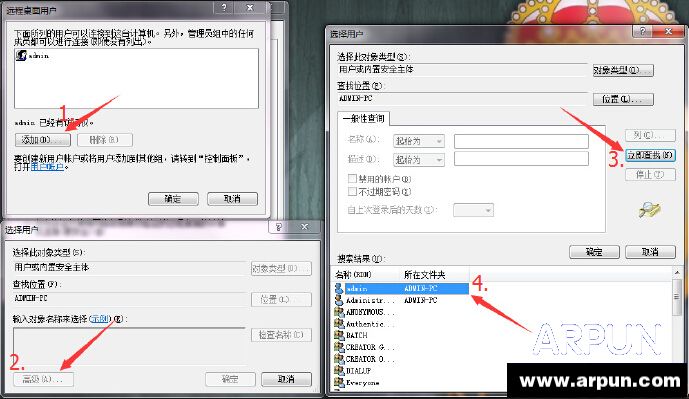
Task: Click 位置(L)... in lower-left Select Users dialog
Action: click(x=281, y=299)
